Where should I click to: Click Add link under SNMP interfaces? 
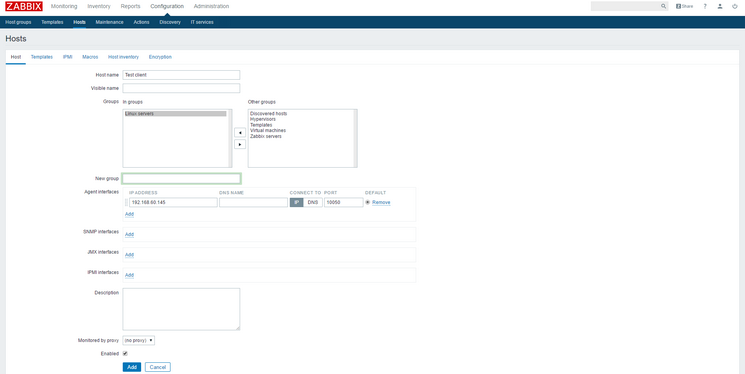click(x=129, y=235)
